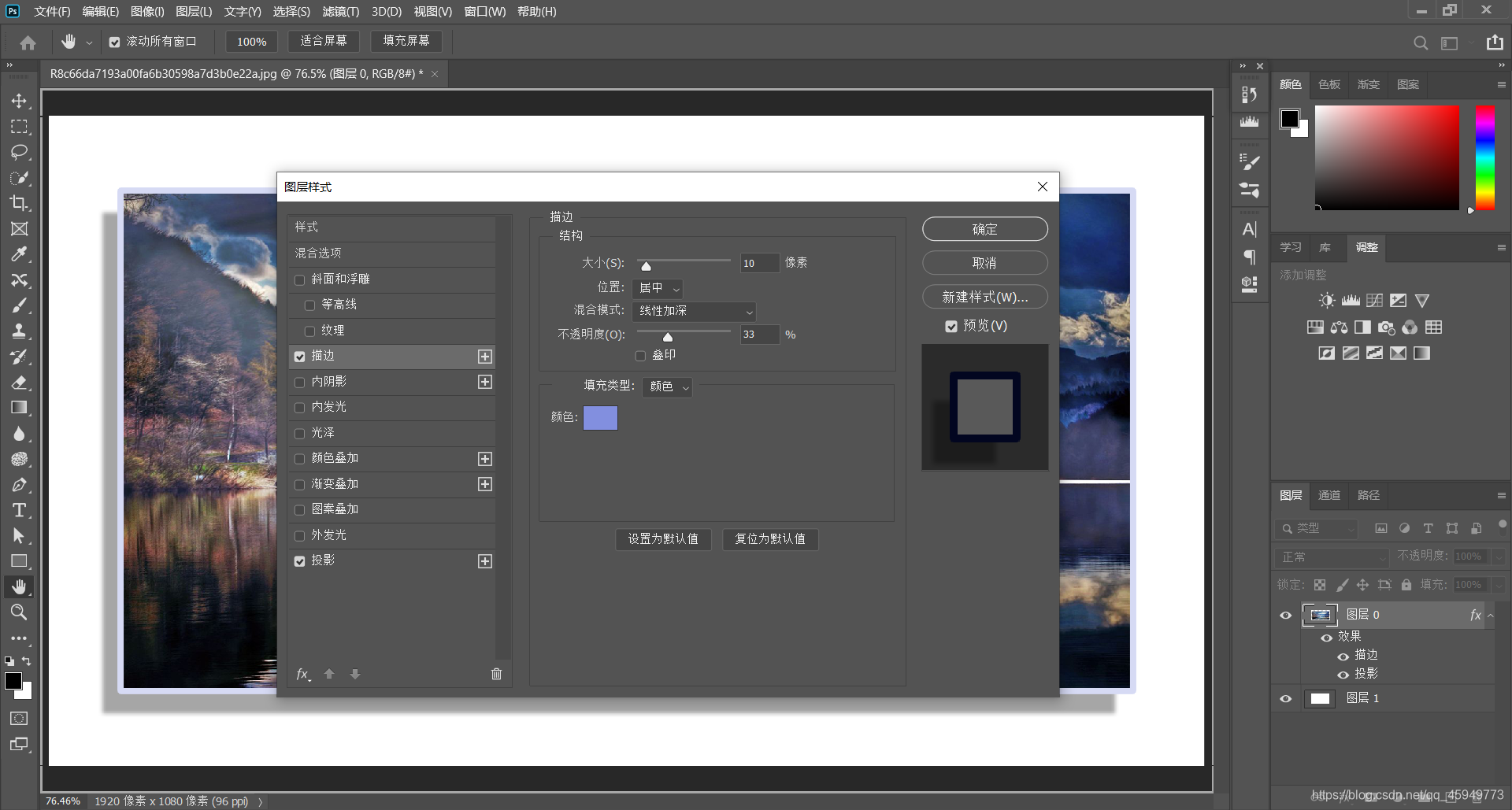Select the Brush tool
Image resolution: width=1512 pixels, height=810 pixels.
(19, 305)
